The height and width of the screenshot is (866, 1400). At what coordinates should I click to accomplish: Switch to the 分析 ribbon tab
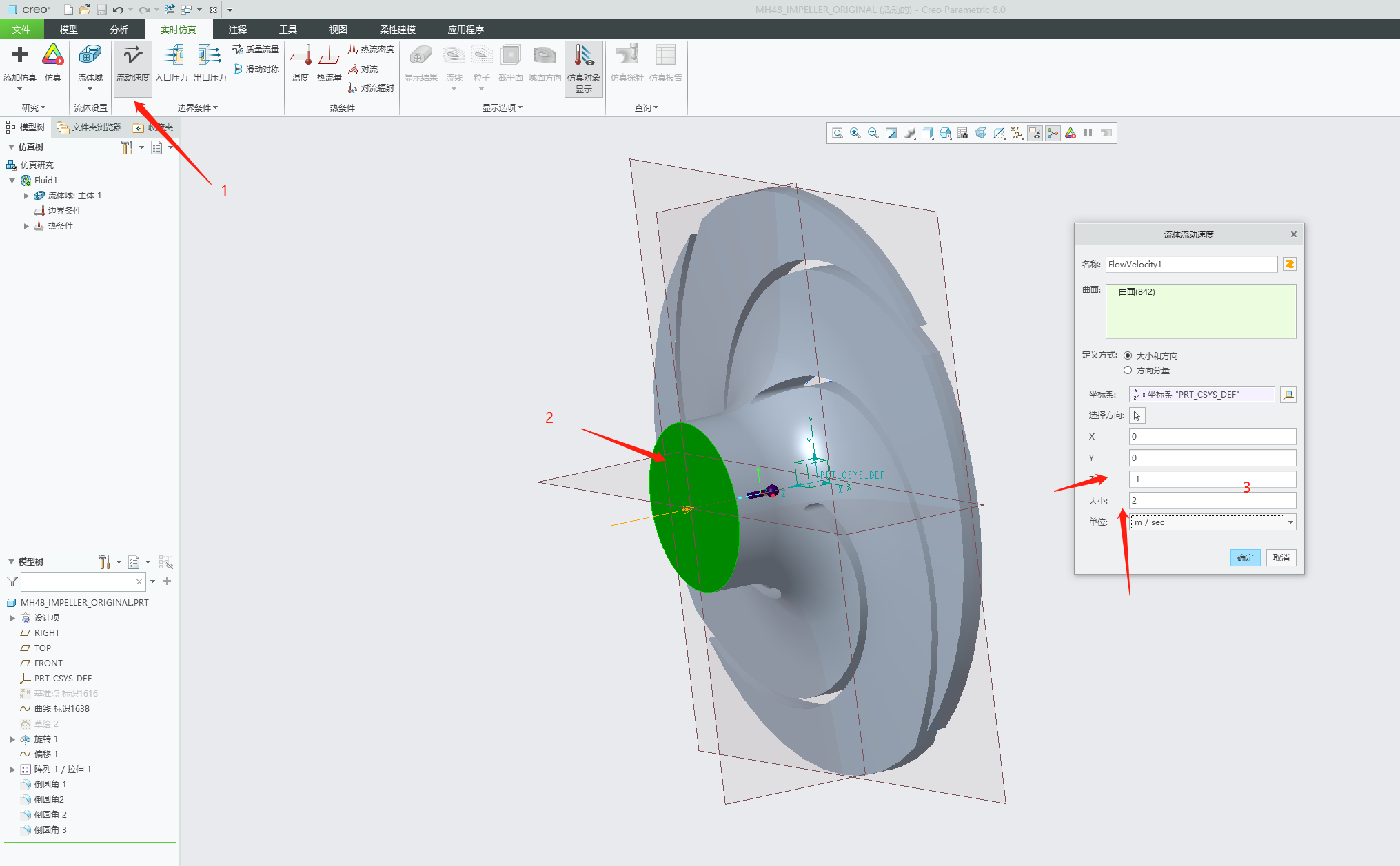click(119, 30)
